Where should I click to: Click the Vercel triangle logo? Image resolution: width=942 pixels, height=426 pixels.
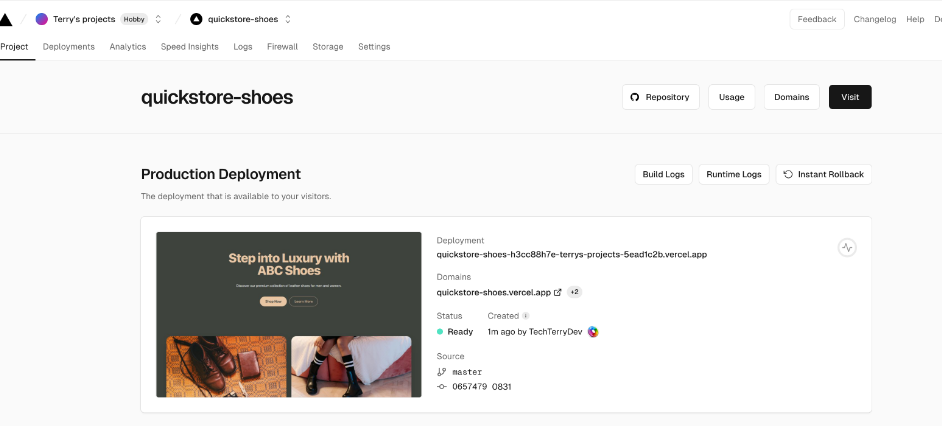click(x=6, y=19)
